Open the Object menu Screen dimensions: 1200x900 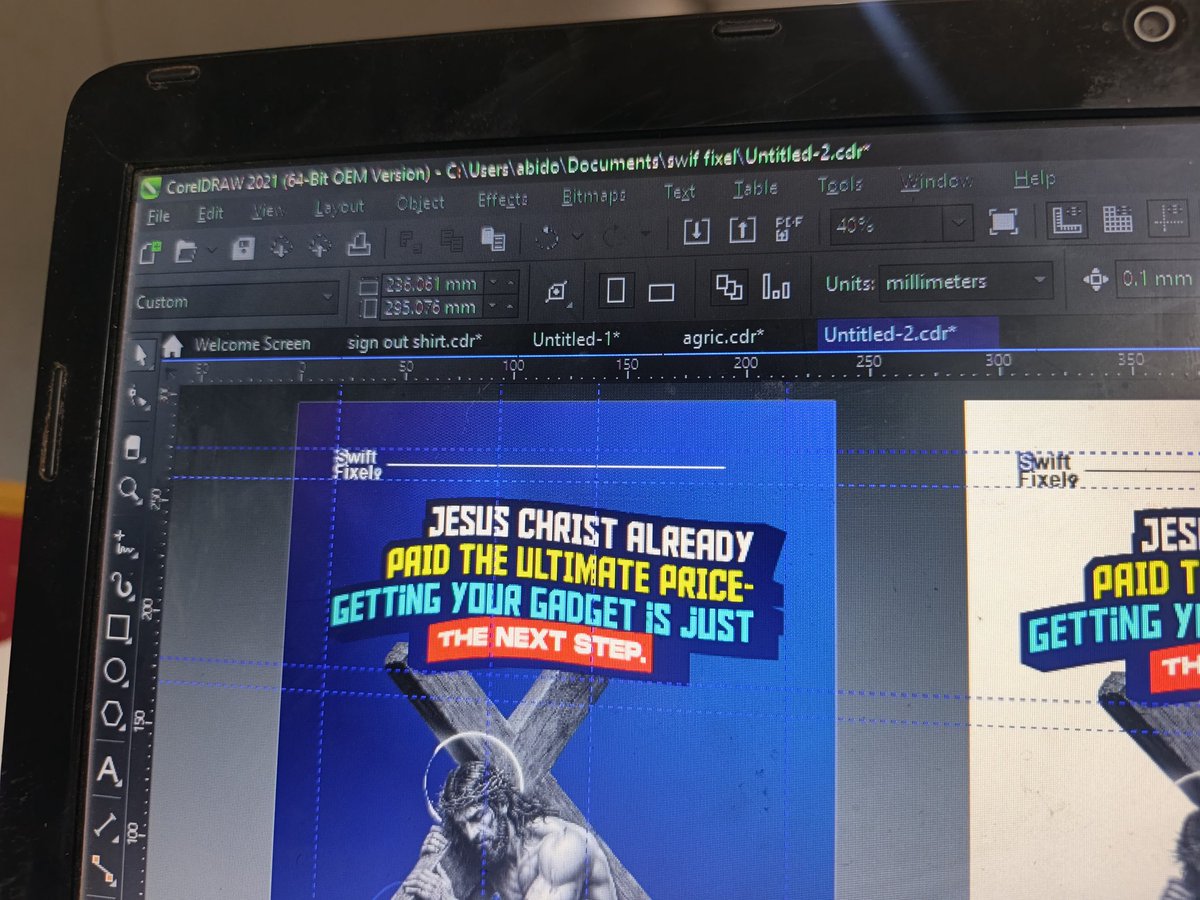[420, 204]
